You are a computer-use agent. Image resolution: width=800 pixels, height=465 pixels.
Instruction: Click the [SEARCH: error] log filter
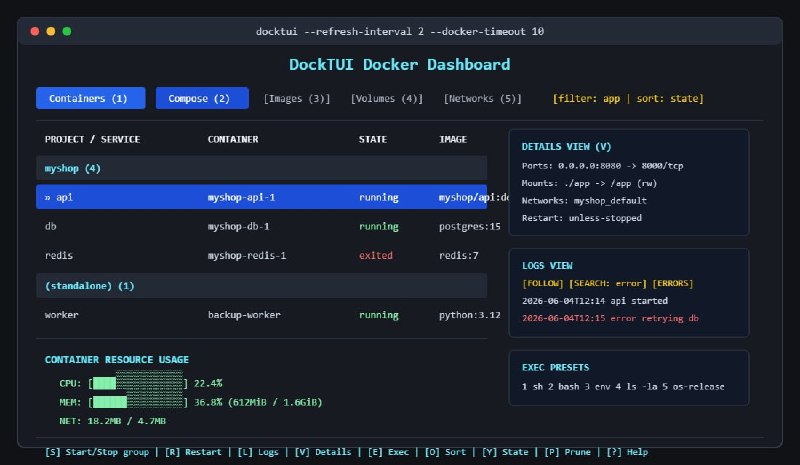tap(608, 283)
